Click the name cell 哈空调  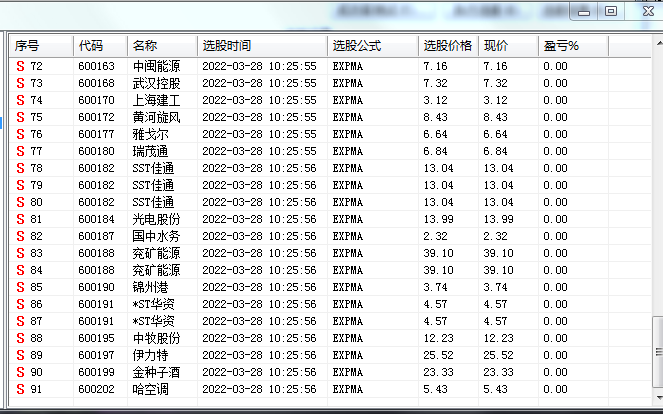(x=151, y=389)
